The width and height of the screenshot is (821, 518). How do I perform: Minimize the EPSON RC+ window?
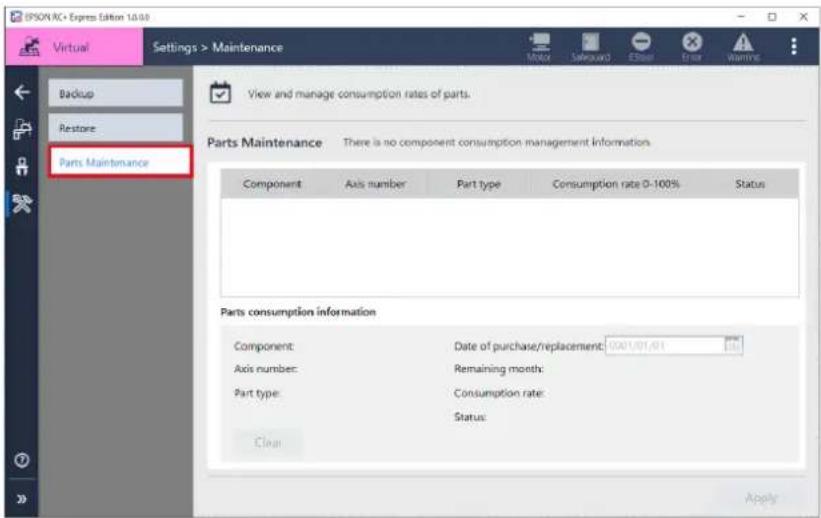click(x=741, y=17)
